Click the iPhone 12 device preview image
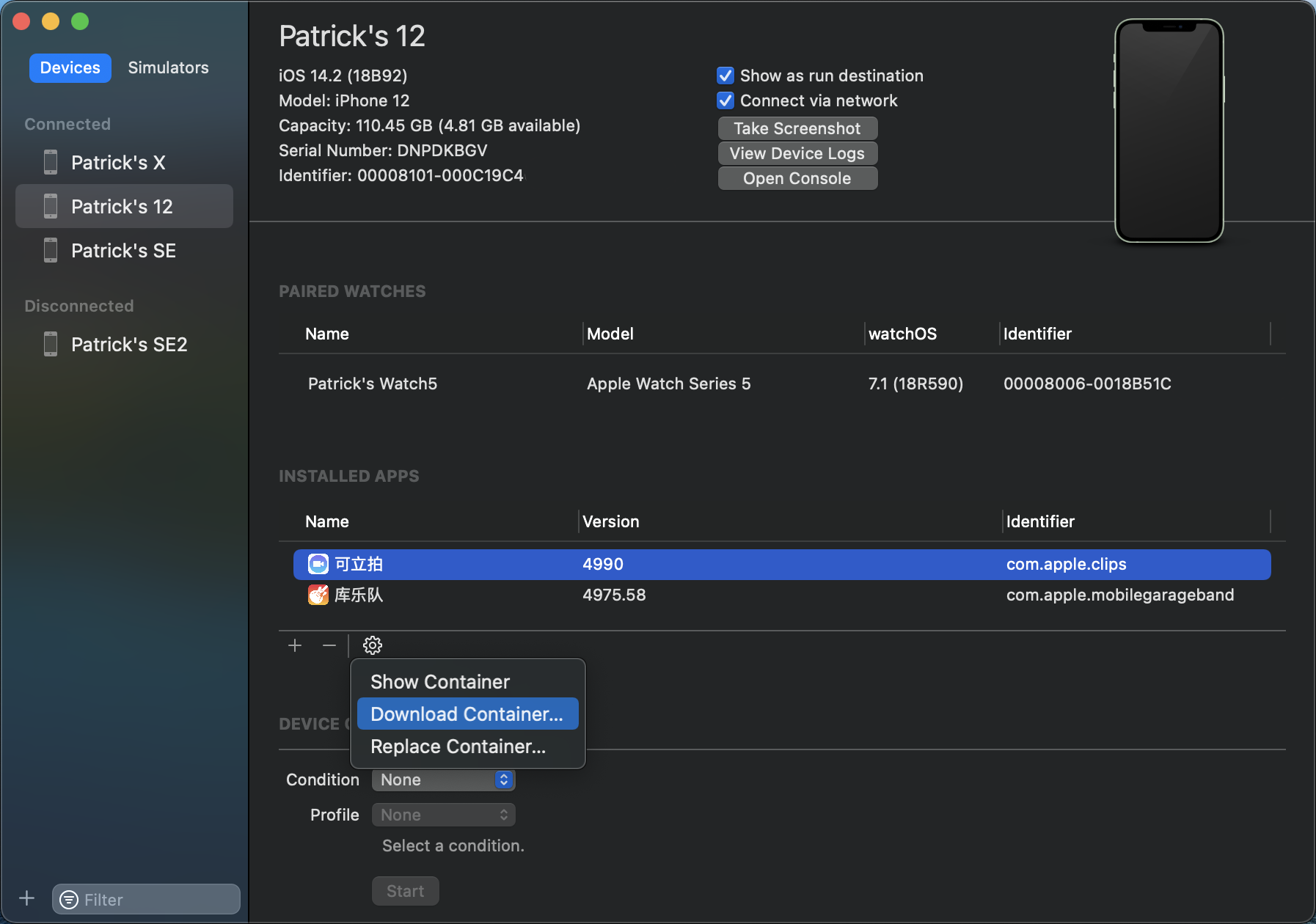The image size is (1316, 924). pos(1169,131)
